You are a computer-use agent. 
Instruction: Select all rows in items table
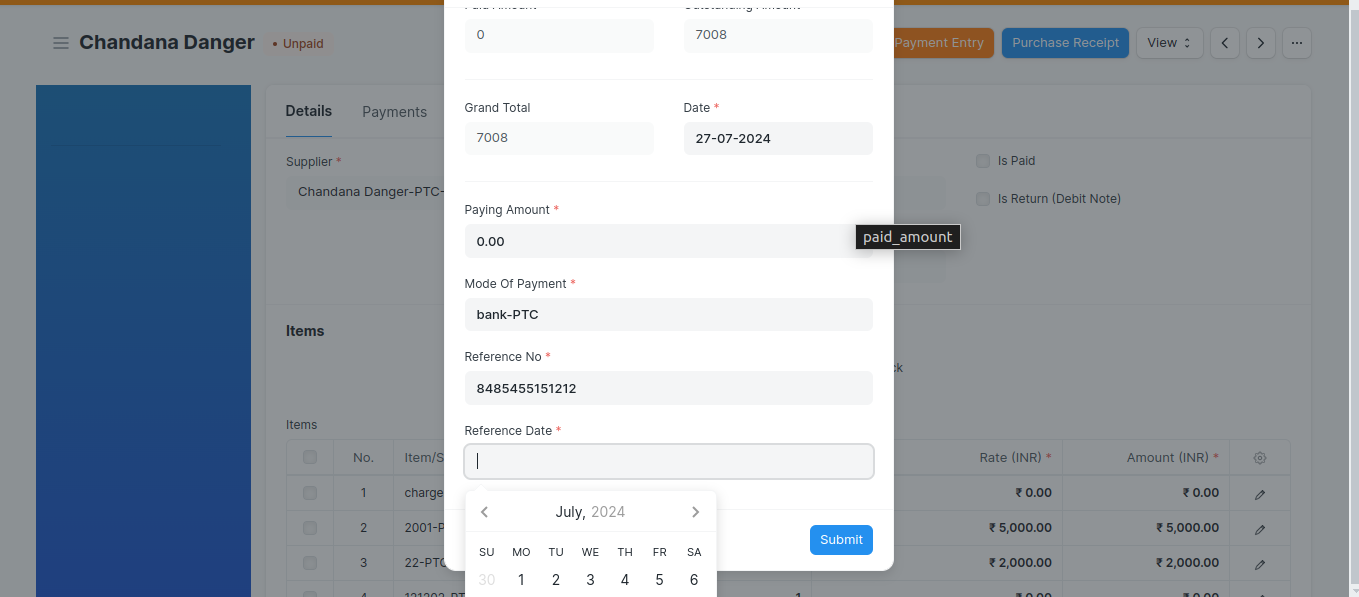click(x=310, y=457)
